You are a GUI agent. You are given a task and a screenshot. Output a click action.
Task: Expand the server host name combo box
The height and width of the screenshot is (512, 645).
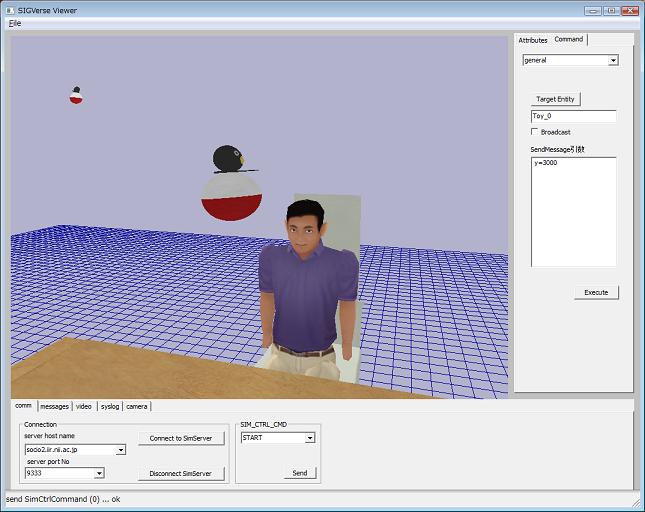(x=121, y=450)
